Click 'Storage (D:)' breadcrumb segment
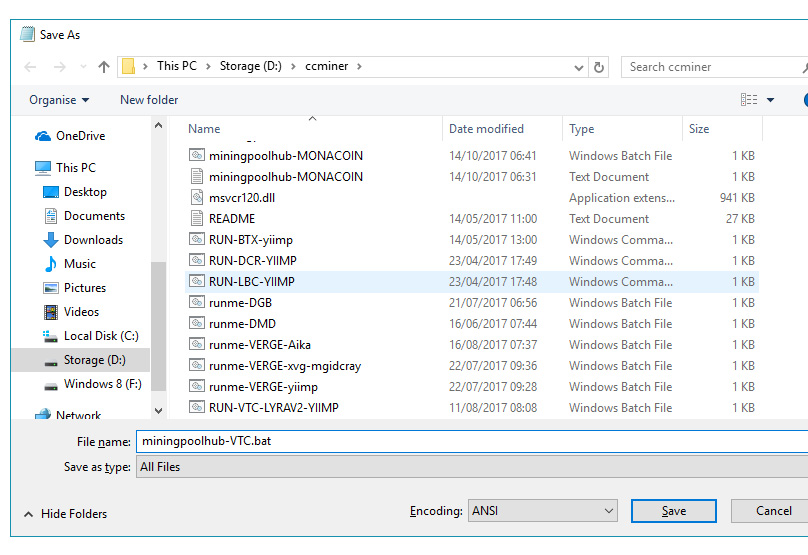Image resolution: width=808 pixels, height=555 pixels. click(250, 66)
